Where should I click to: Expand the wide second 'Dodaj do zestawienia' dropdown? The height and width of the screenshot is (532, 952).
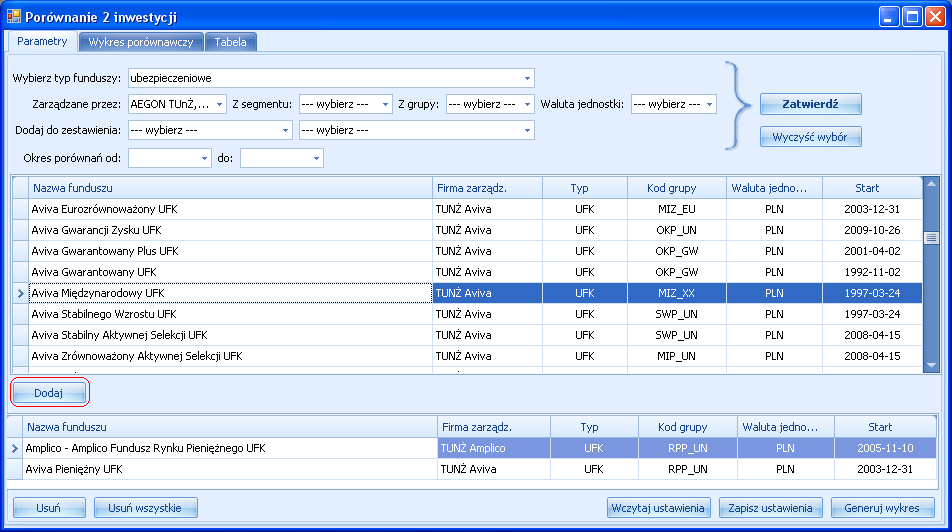tap(527, 131)
